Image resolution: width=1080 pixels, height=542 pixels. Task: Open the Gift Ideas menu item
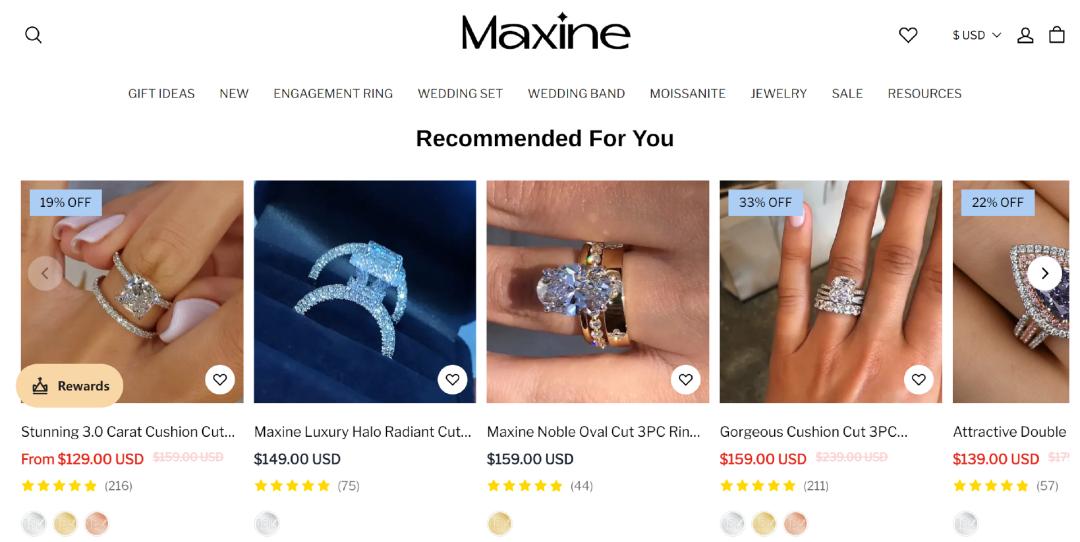pyautogui.click(x=161, y=94)
